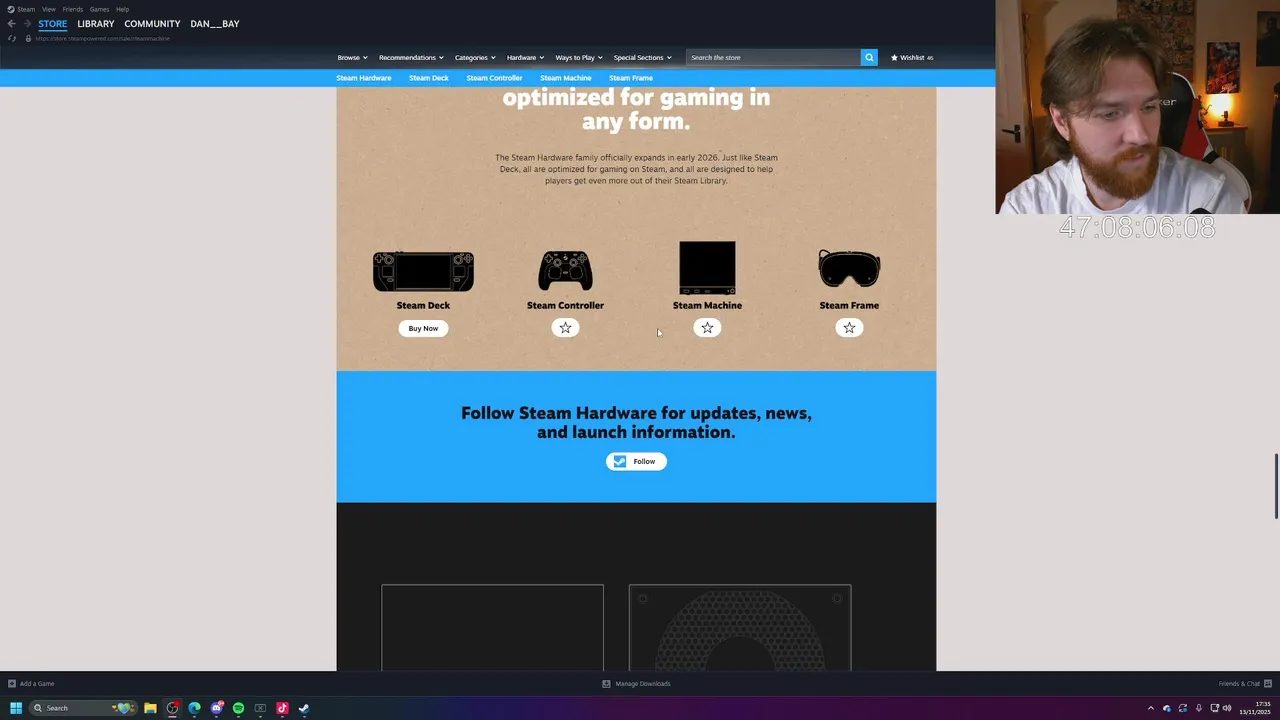Expand the Hardware dropdown

coord(525,57)
